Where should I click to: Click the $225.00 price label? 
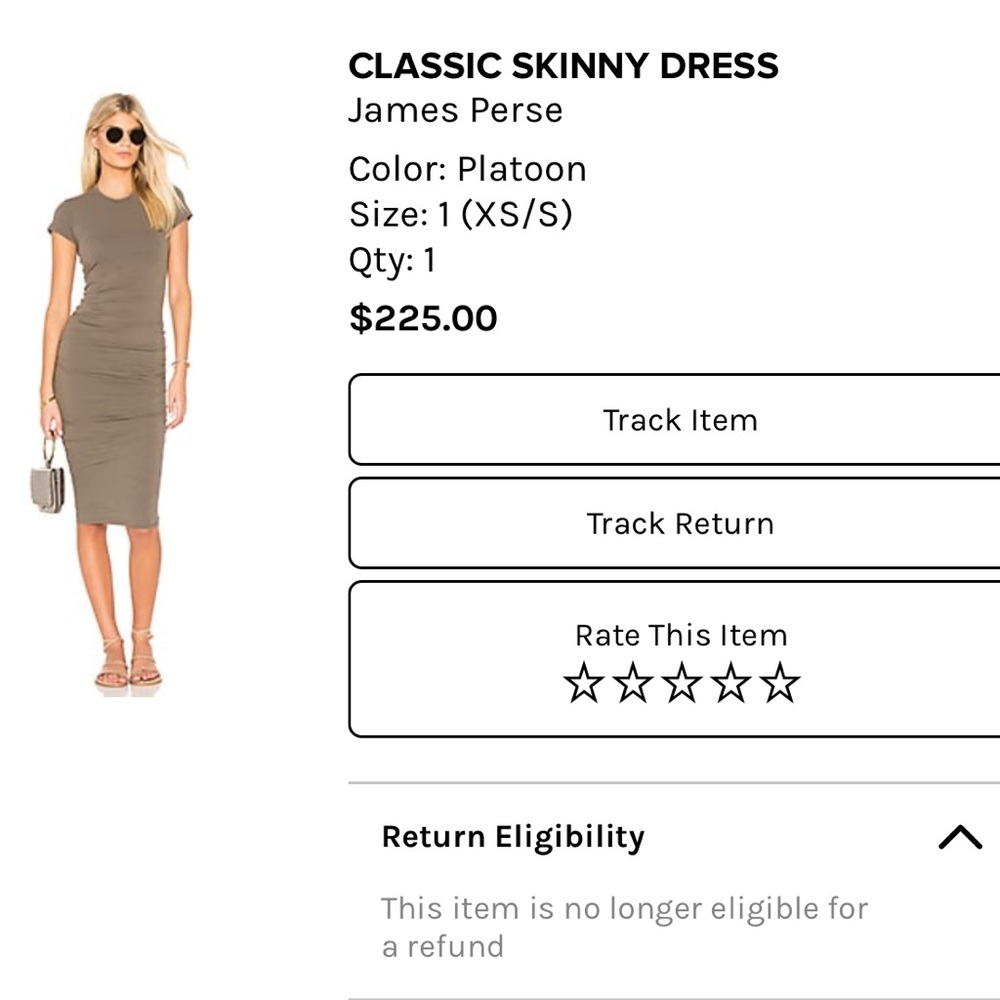click(423, 318)
